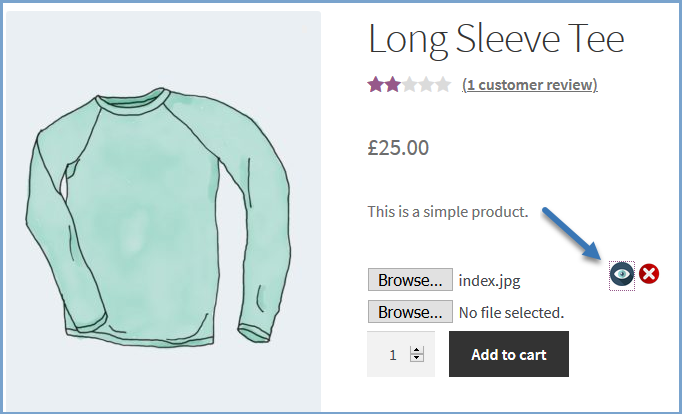Click the second filled rating star
The width and height of the screenshot is (682, 414).
393,85
